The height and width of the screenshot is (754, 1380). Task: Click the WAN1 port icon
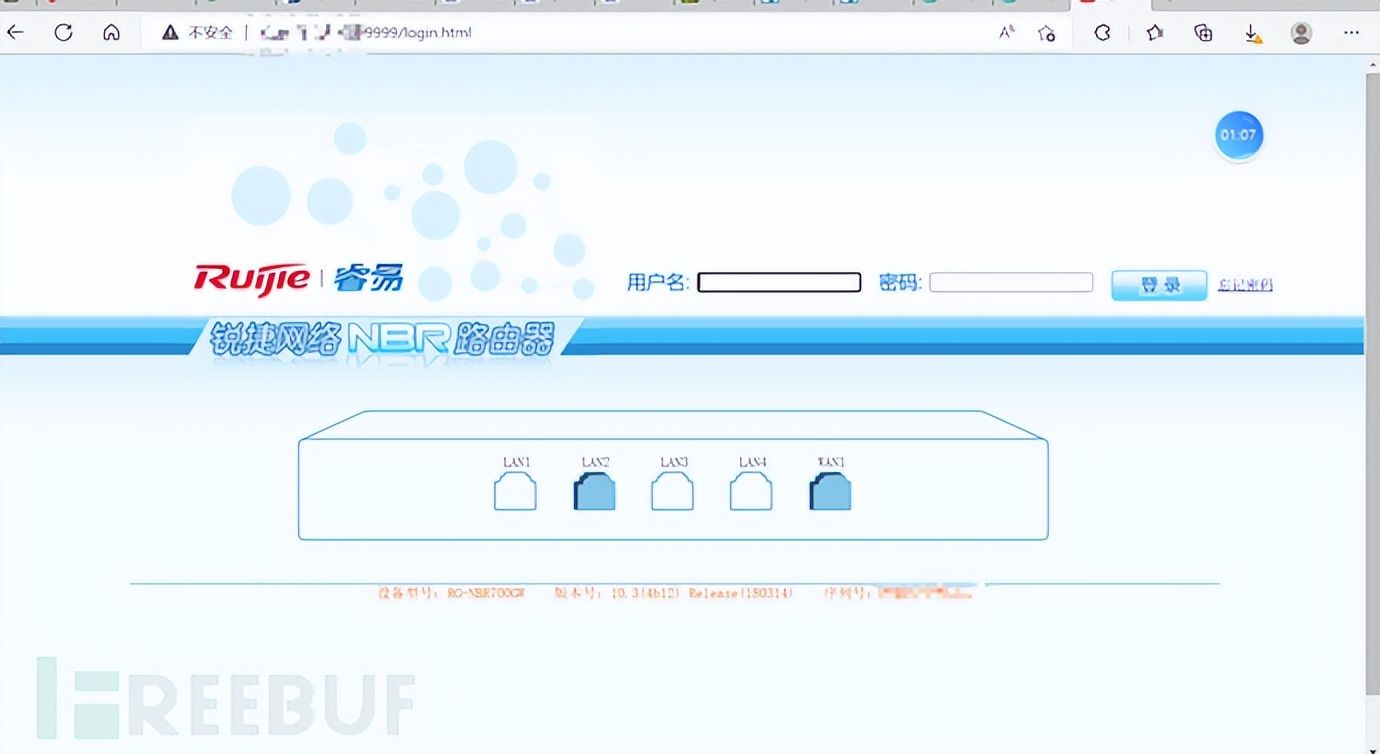(x=830, y=492)
